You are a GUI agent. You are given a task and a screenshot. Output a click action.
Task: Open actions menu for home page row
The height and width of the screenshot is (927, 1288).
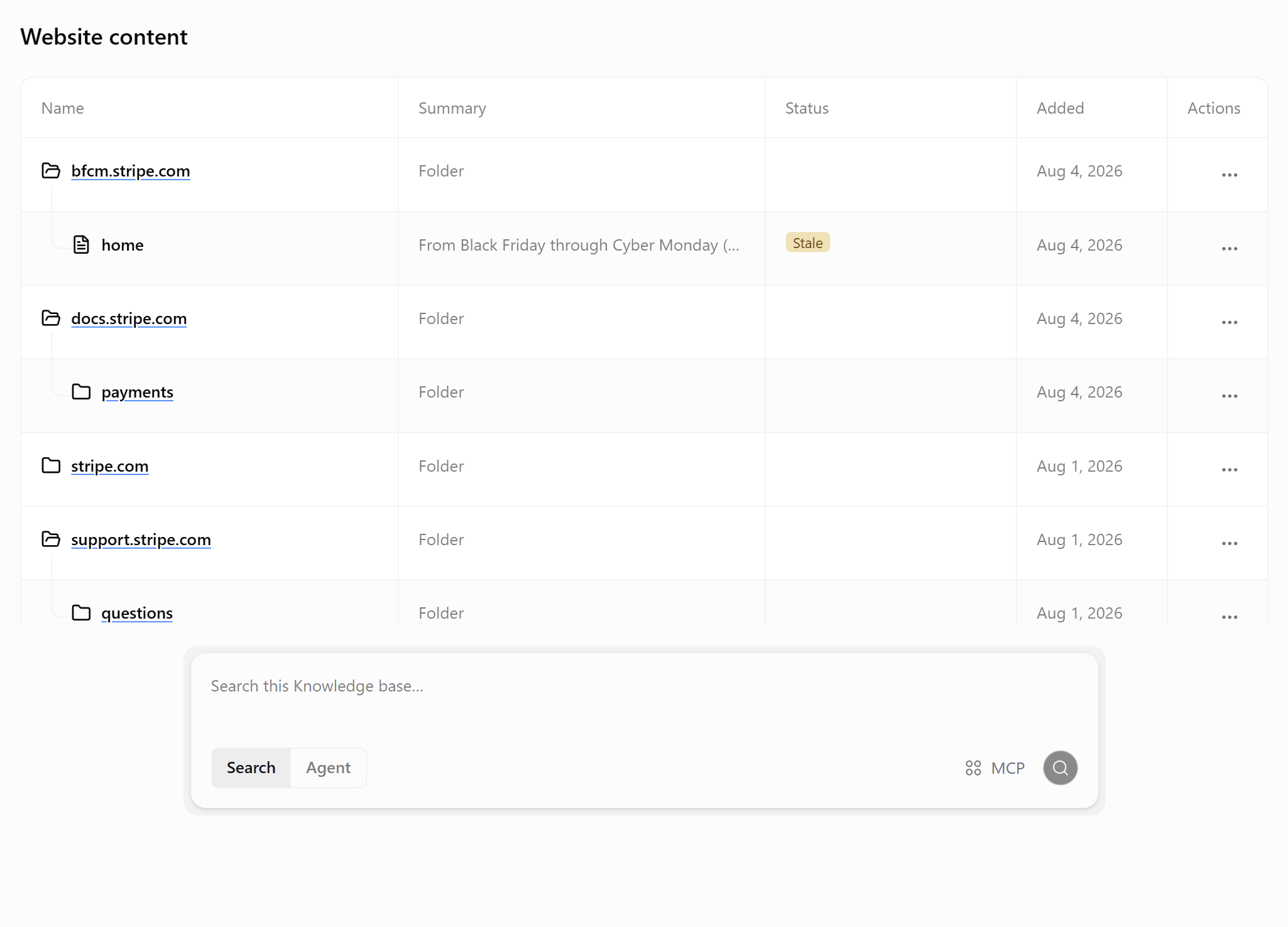[1230, 249]
